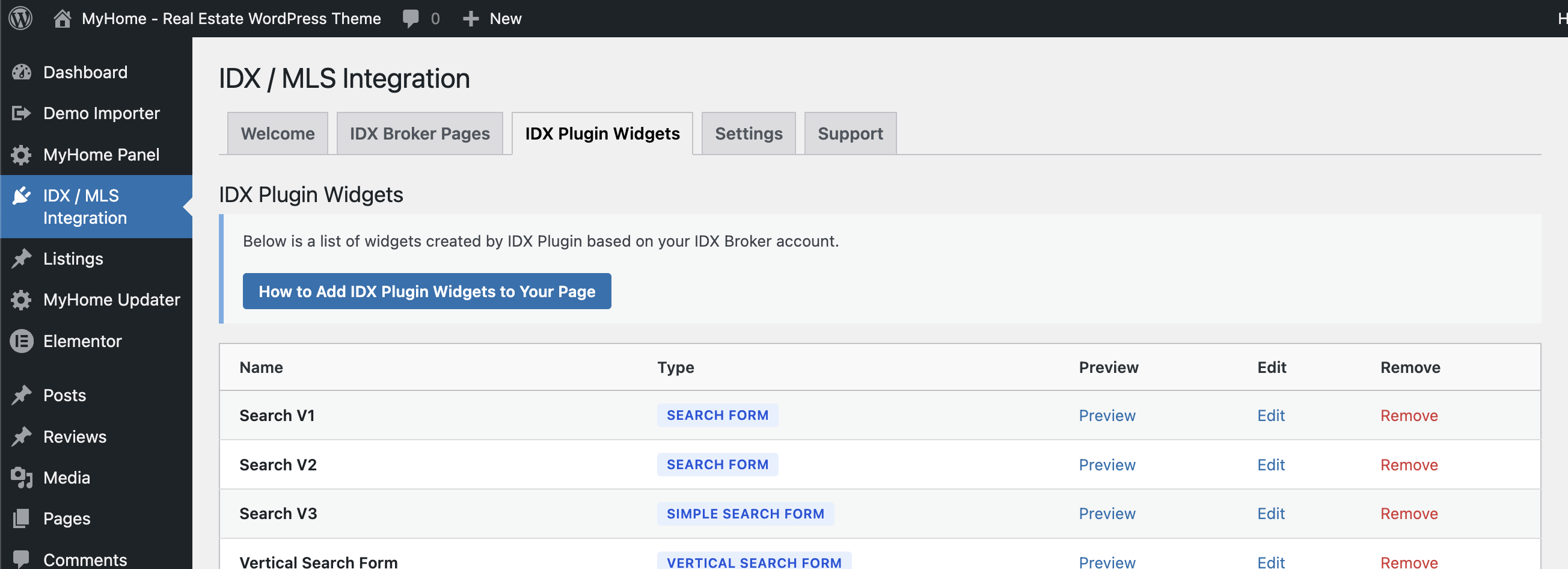Image resolution: width=1568 pixels, height=569 pixels.
Task: Click the VERTICAL SEARCH FORM badge
Action: point(754,561)
